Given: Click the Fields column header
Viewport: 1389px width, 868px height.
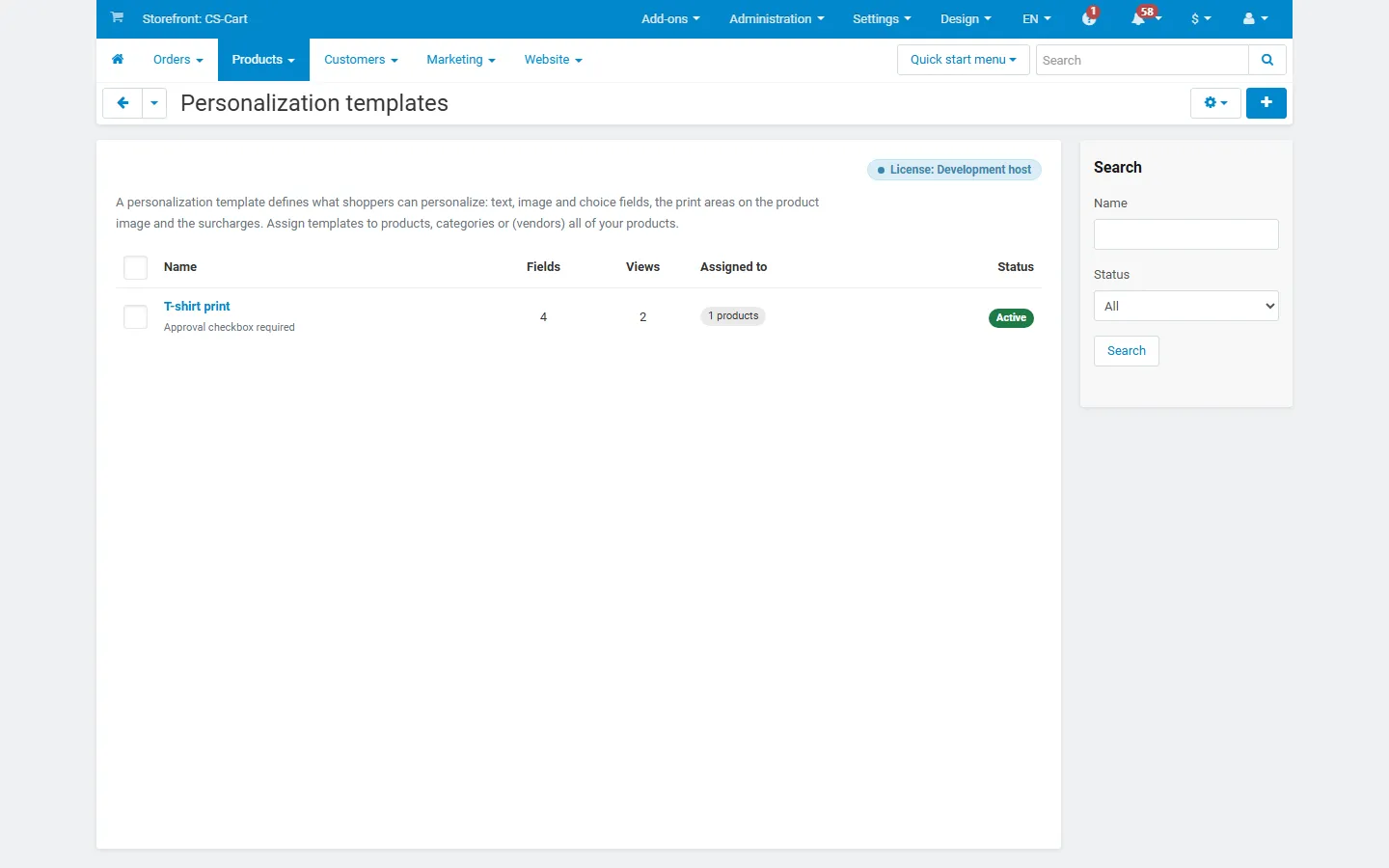Looking at the screenshot, I should click(x=543, y=267).
